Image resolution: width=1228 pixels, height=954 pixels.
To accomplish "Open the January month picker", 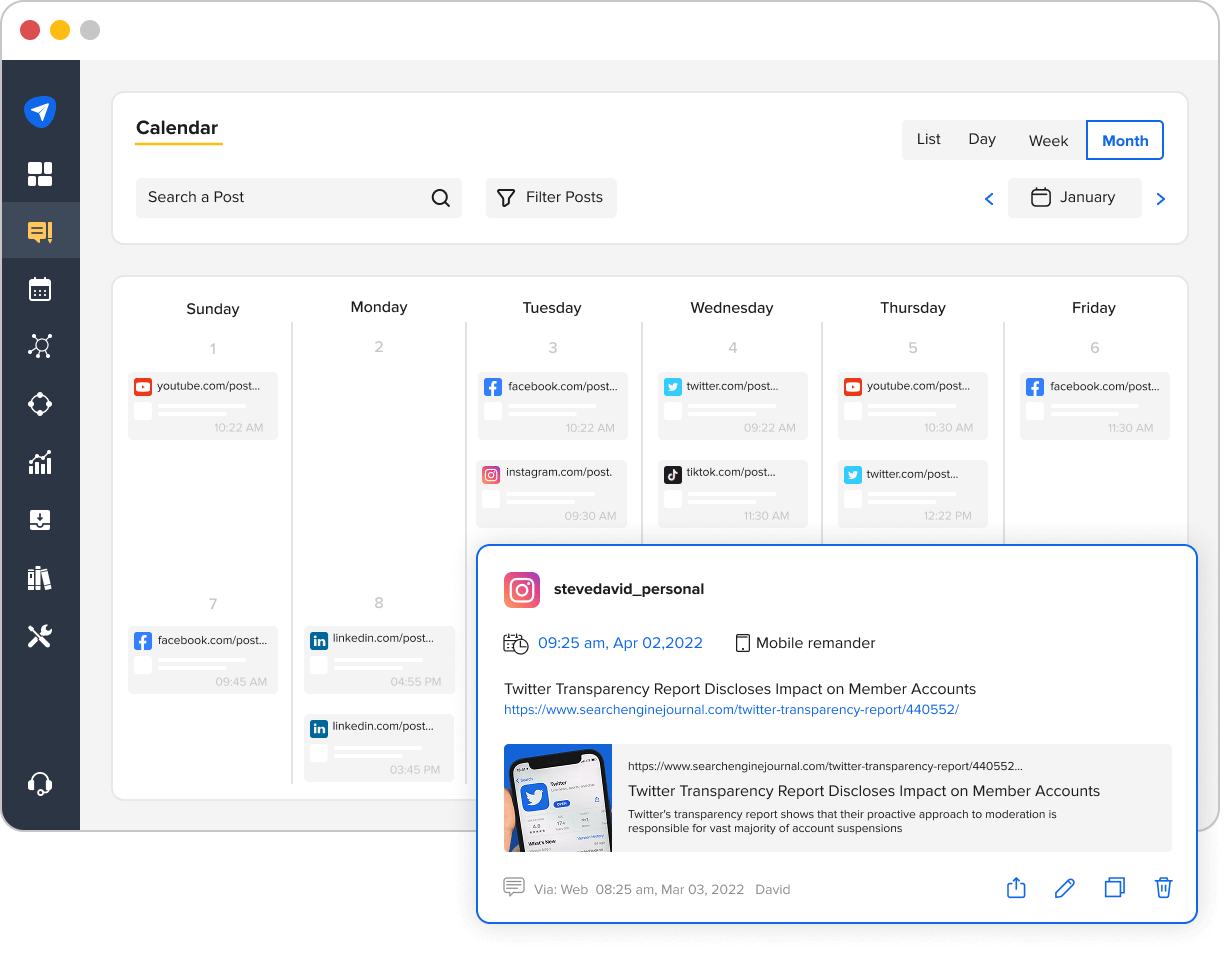I will pos(1074,197).
